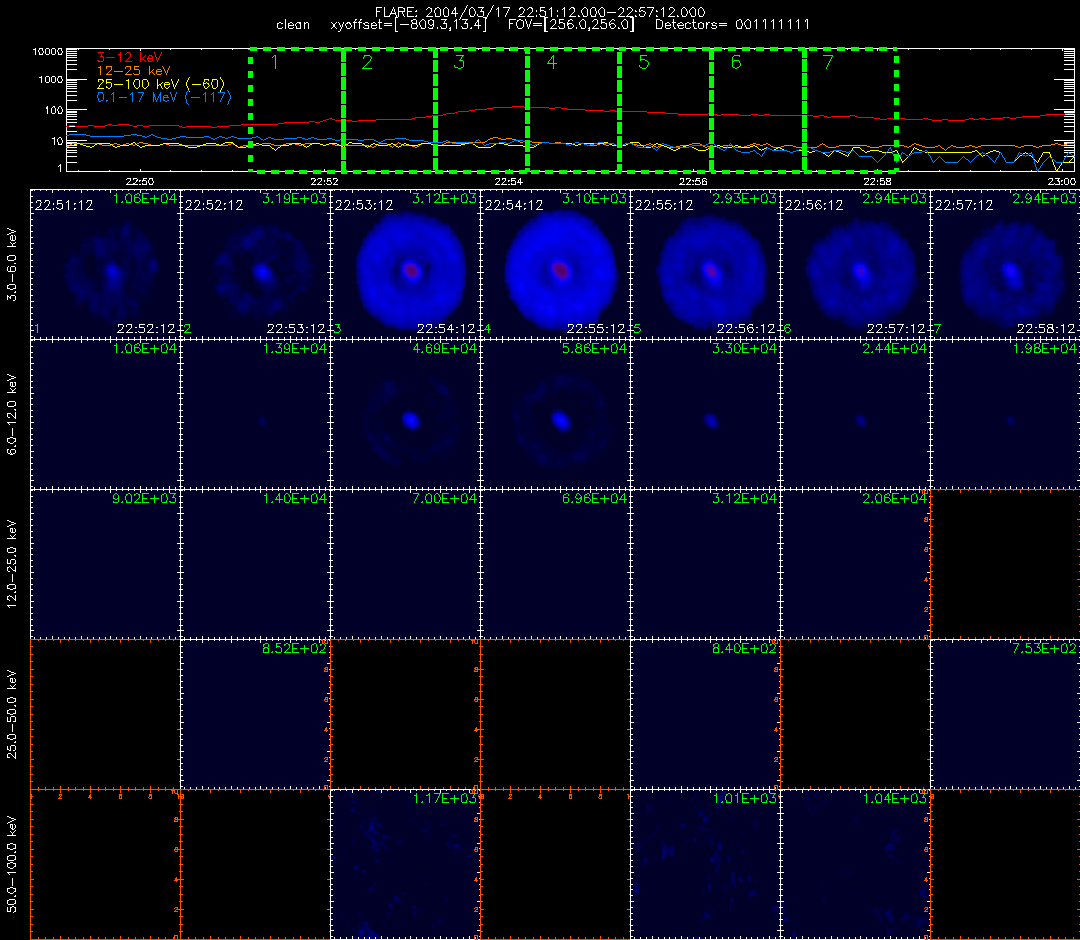Click the '23:00' time axis label
The height and width of the screenshot is (940, 1080).
click(1061, 181)
